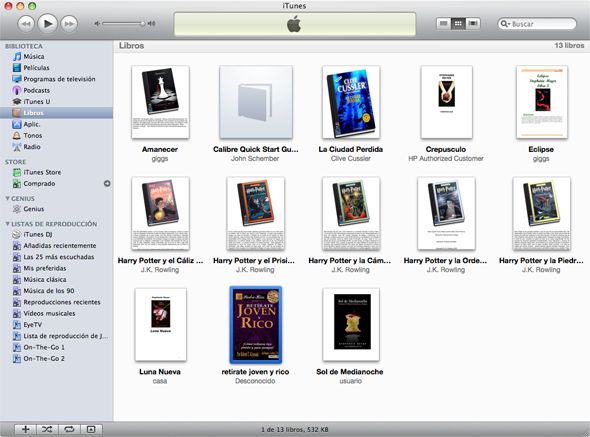Select the Eclipse book cover
590x437 pixels.
(x=542, y=102)
